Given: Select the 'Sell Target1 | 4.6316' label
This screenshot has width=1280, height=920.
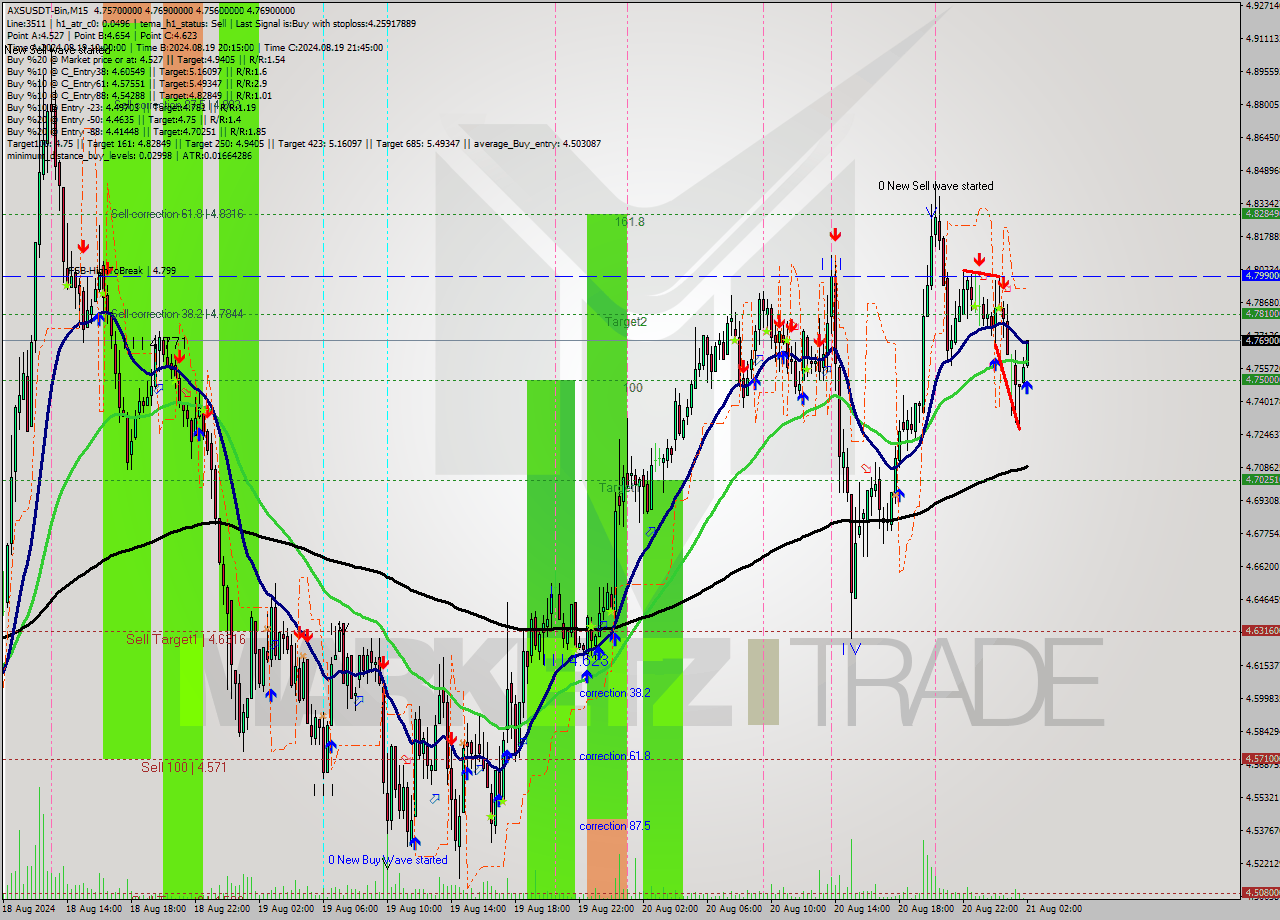Looking at the screenshot, I should point(186,638).
